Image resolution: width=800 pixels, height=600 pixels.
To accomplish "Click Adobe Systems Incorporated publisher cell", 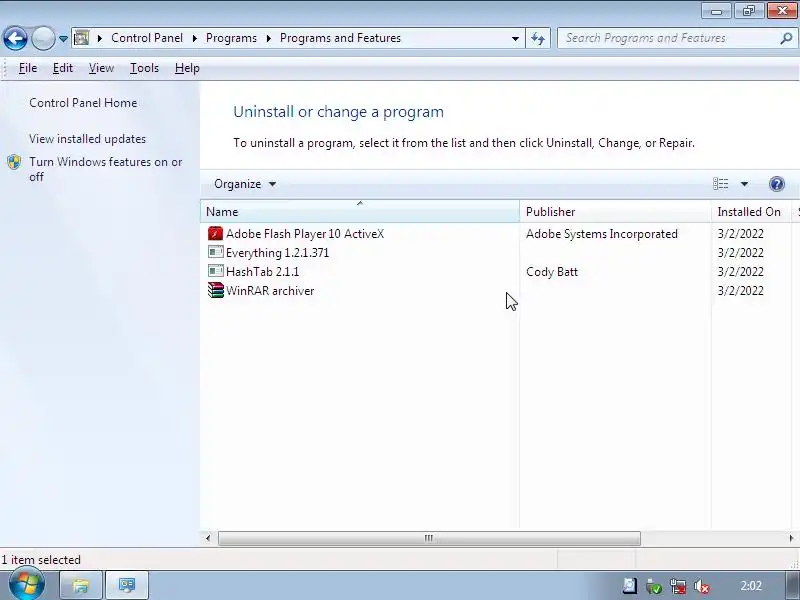I will (x=602, y=234).
